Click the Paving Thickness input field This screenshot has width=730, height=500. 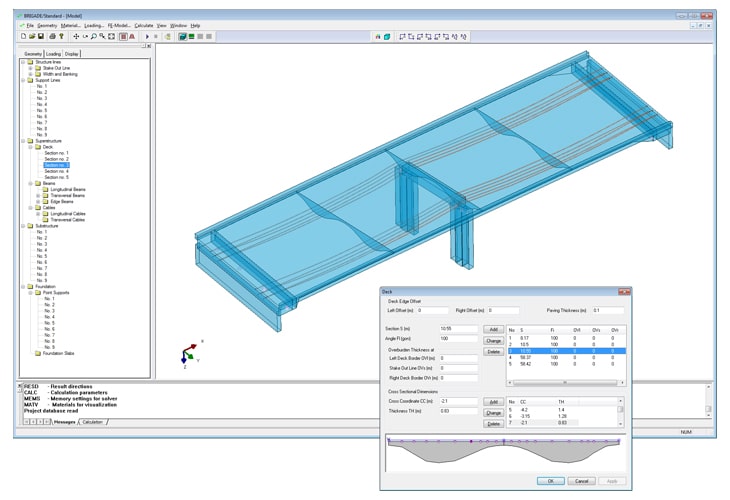pos(605,311)
